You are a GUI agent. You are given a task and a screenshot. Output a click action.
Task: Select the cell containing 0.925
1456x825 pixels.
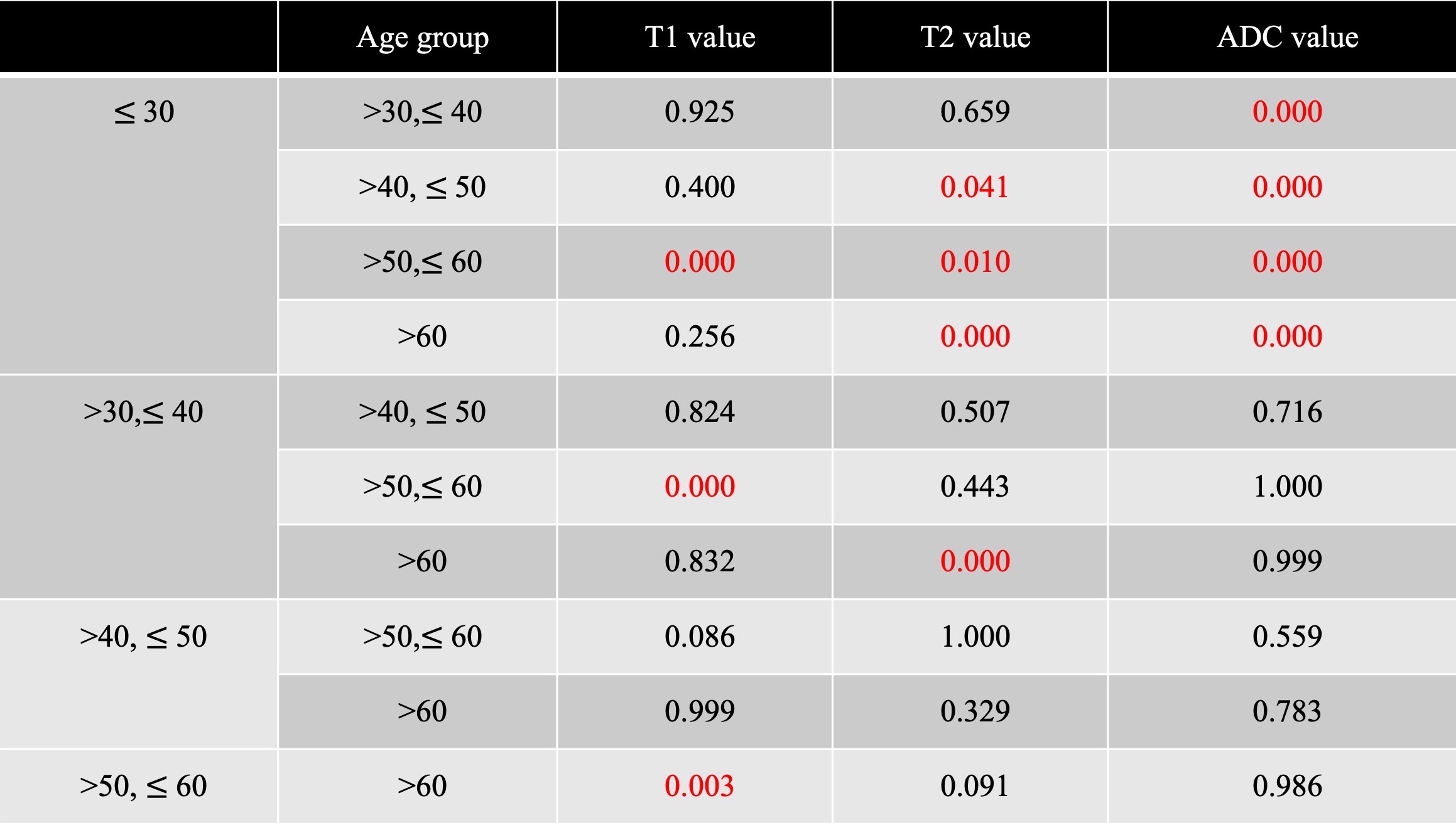click(x=699, y=112)
